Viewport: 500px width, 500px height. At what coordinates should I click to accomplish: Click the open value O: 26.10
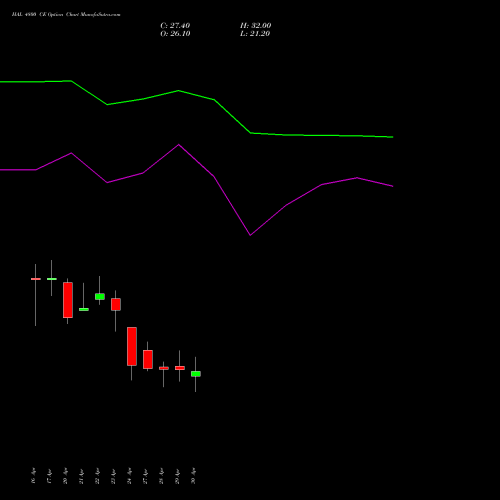point(175,34)
